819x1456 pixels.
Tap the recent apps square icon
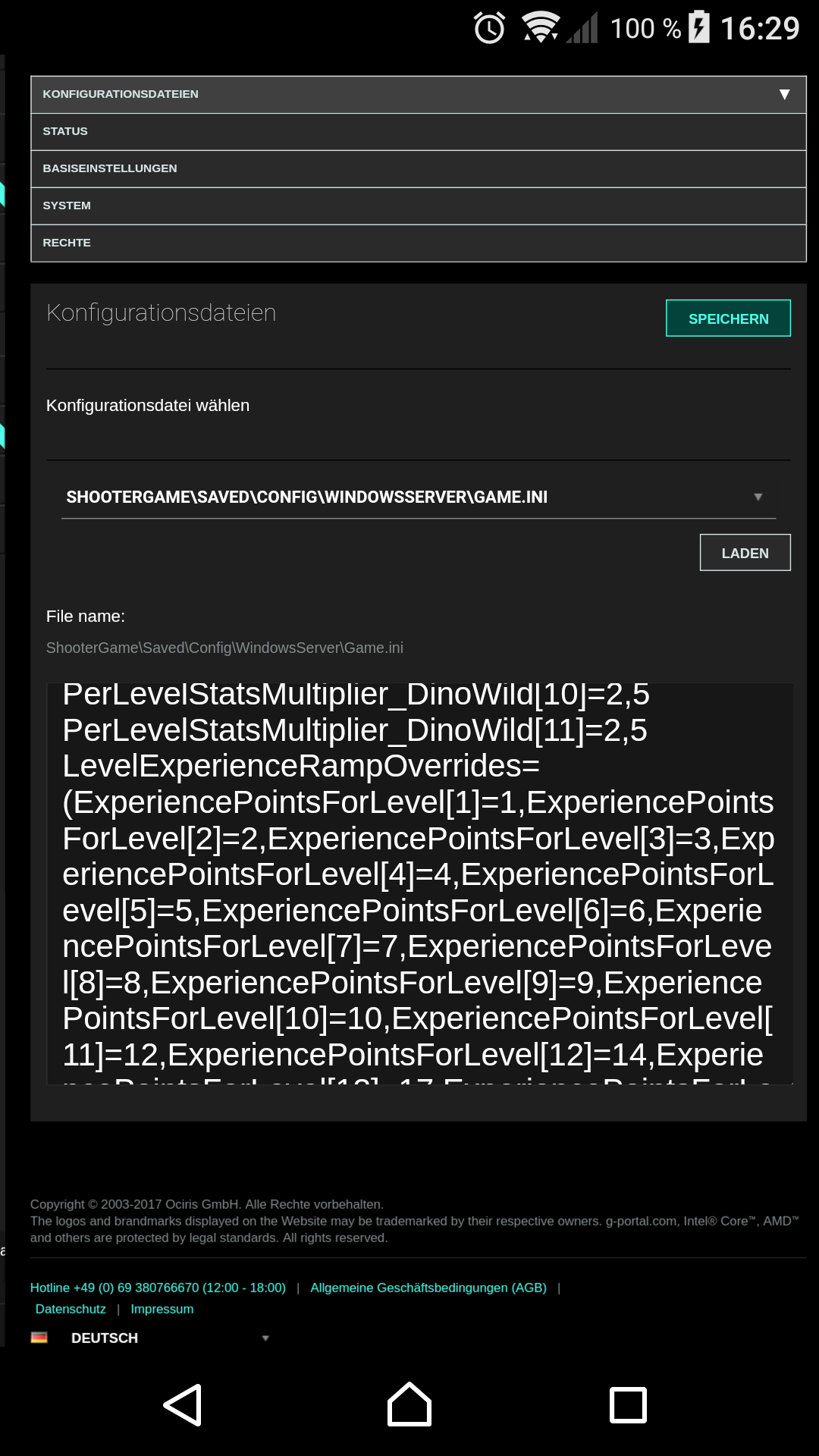coord(629,1405)
